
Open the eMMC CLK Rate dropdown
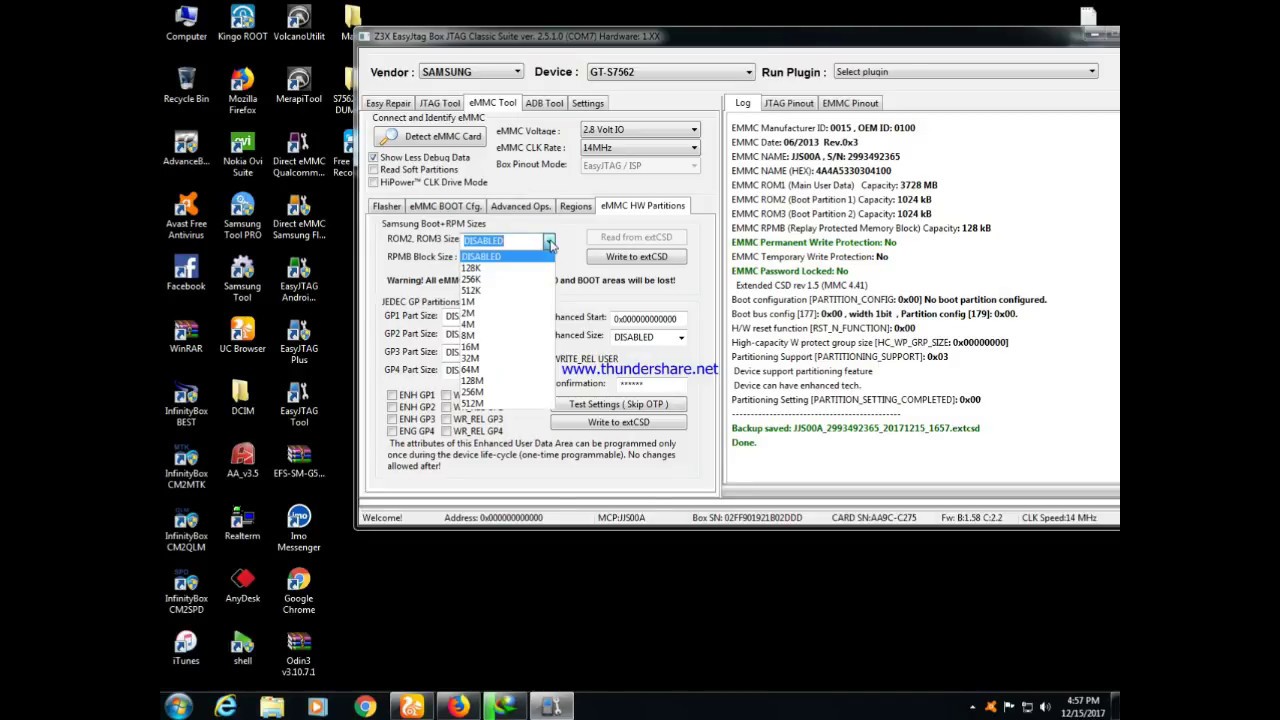click(x=640, y=148)
